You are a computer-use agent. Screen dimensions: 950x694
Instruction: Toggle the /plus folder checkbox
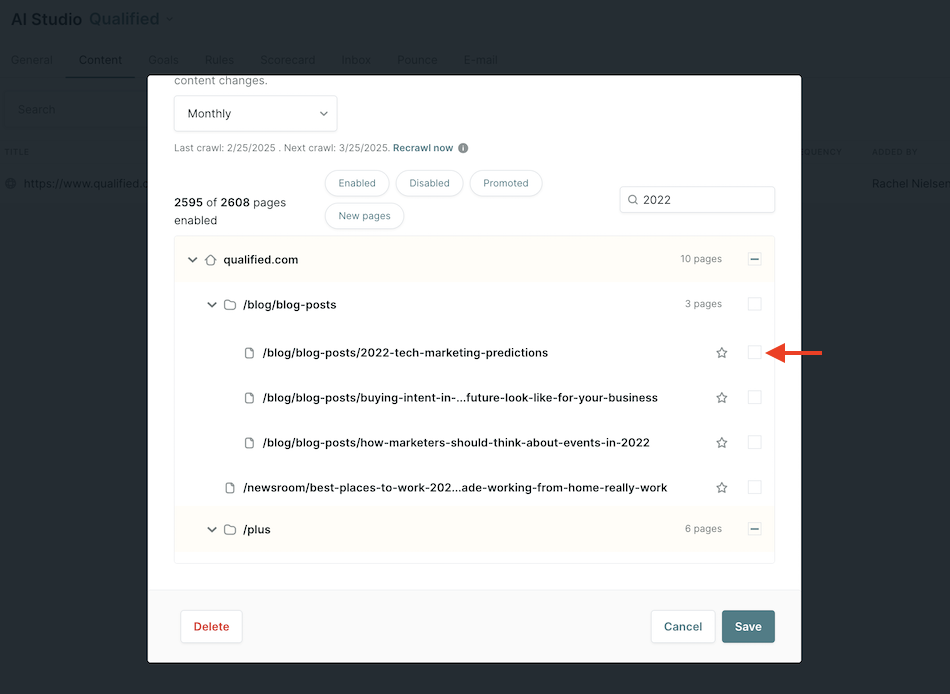pyautogui.click(x=754, y=529)
